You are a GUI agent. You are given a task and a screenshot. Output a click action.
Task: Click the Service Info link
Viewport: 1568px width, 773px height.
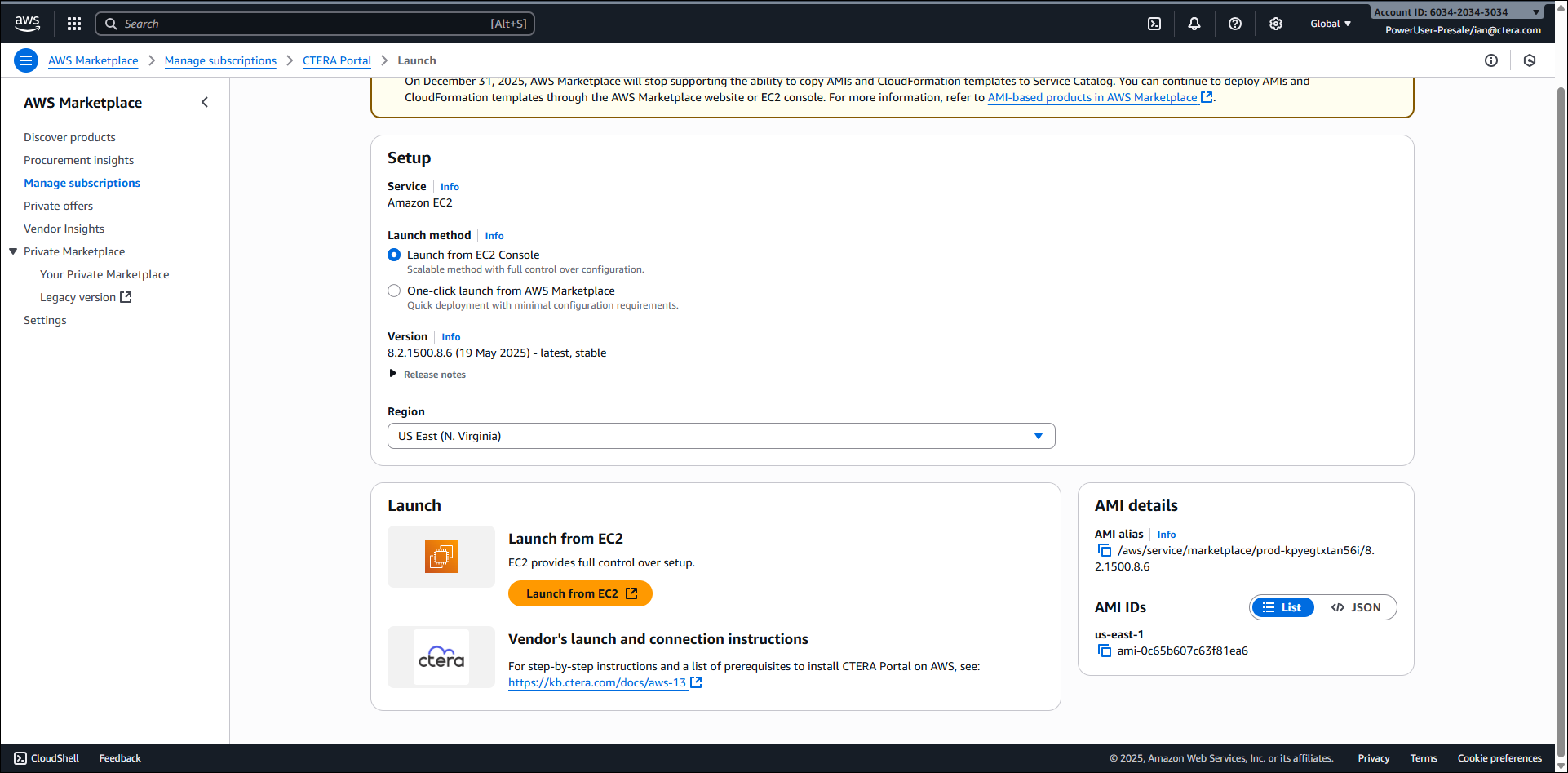(450, 187)
